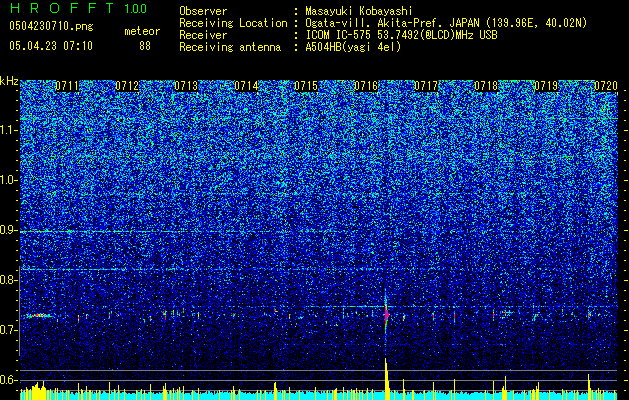Click the 0.9 kHz axis label
The image size is (629, 400).
point(8,230)
